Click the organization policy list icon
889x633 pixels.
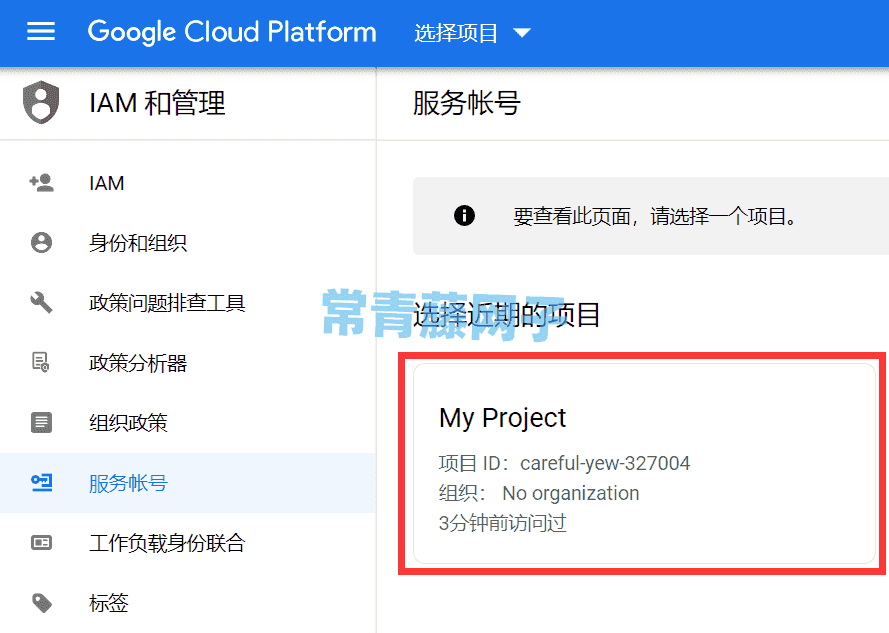pyautogui.click(x=41, y=423)
